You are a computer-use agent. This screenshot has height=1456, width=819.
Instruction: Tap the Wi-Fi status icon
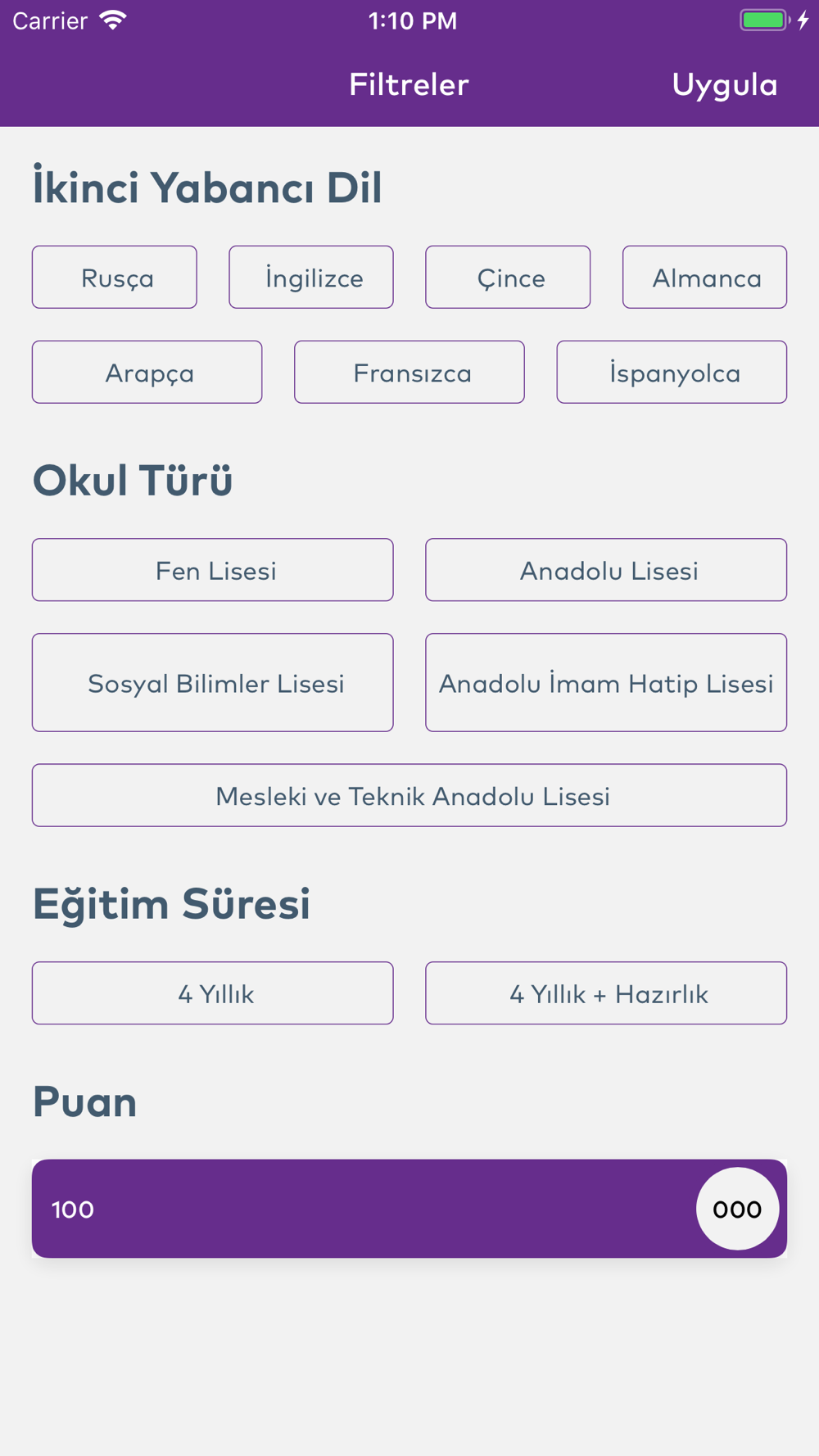point(113,20)
